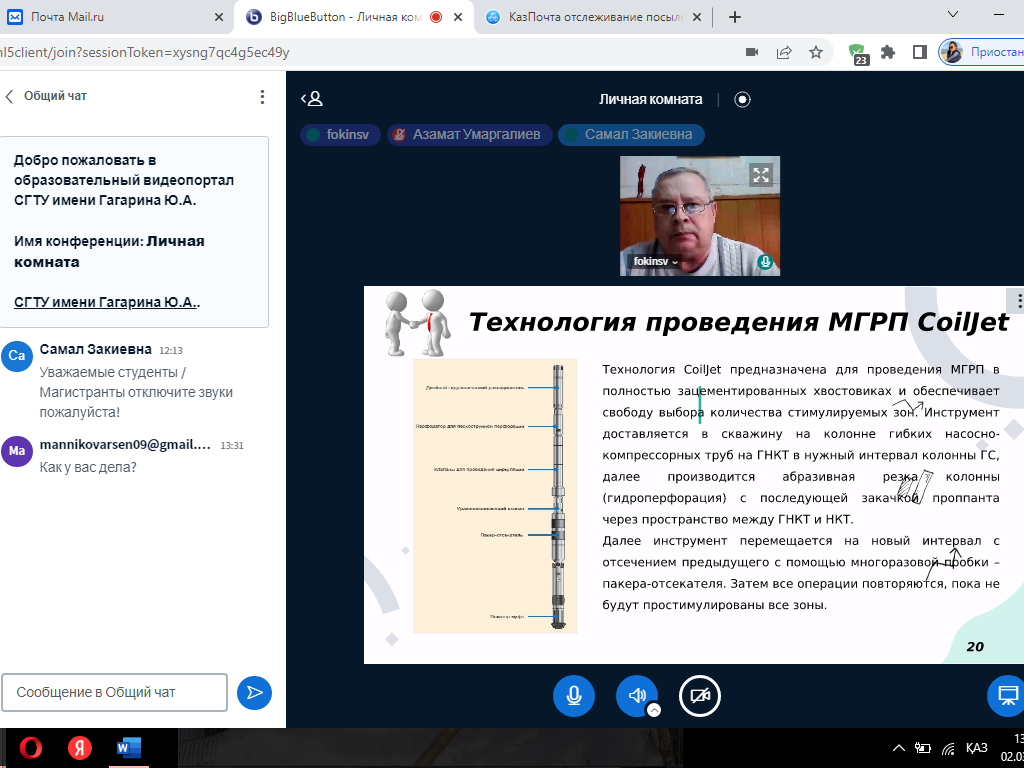Click the recording indicator next to Личная комната
Screen dimensions: 1024x768
pyautogui.click(x=742, y=99)
